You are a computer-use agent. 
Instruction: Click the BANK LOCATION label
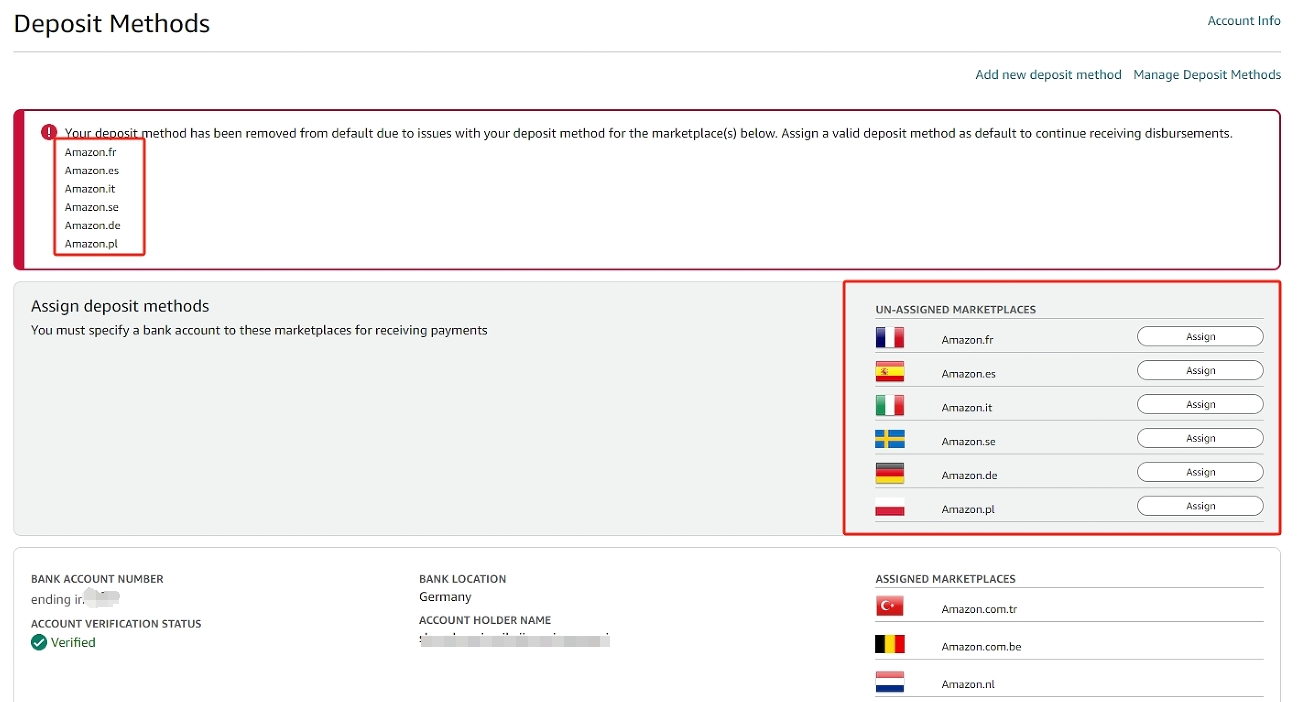[462, 579]
